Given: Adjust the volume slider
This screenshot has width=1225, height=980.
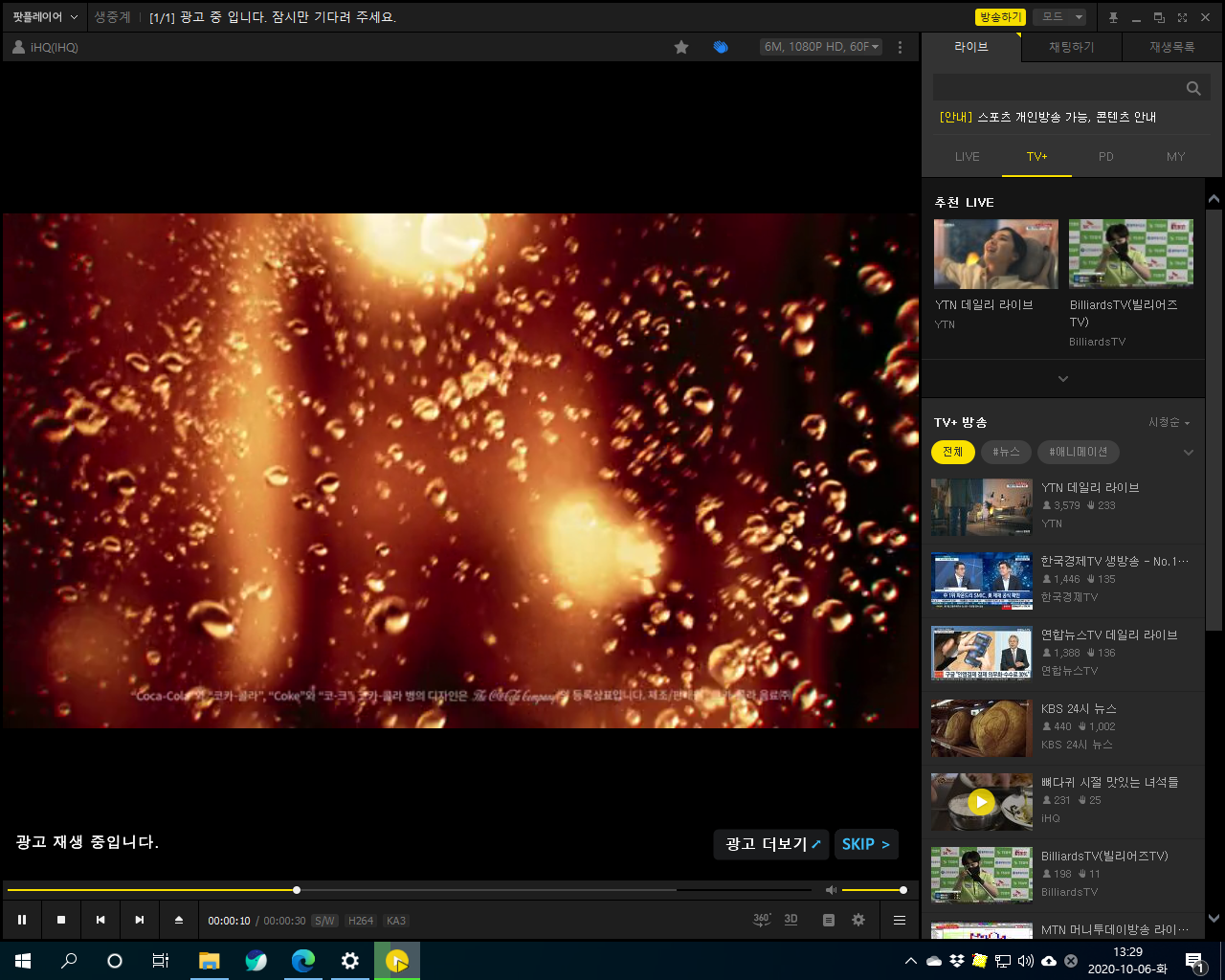Looking at the screenshot, I should tap(873, 890).
